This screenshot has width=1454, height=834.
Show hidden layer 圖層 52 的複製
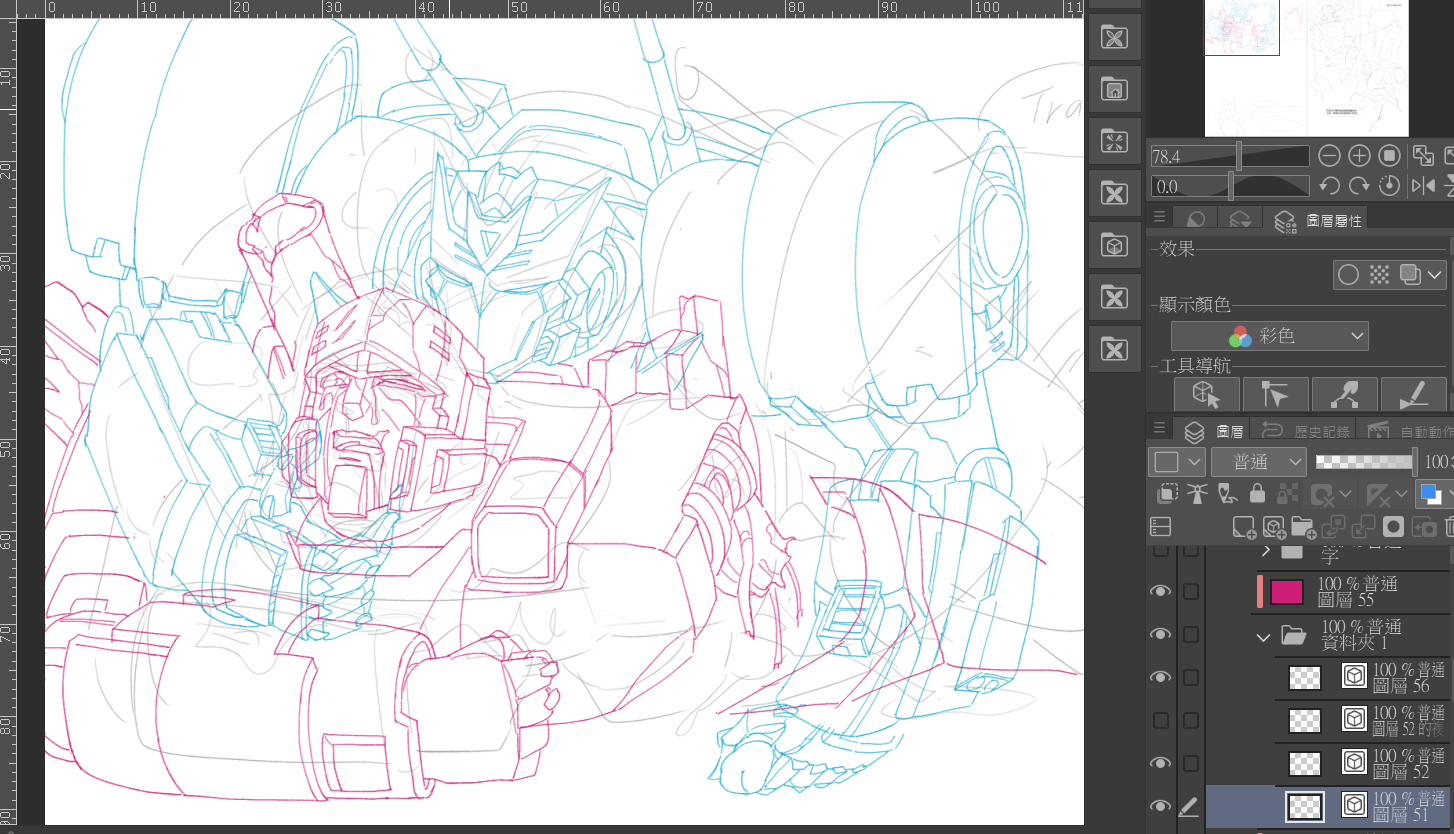(x=1160, y=720)
